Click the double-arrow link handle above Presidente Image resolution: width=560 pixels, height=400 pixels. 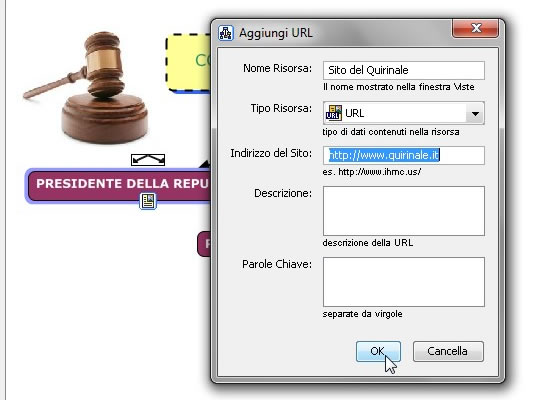(148, 160)
